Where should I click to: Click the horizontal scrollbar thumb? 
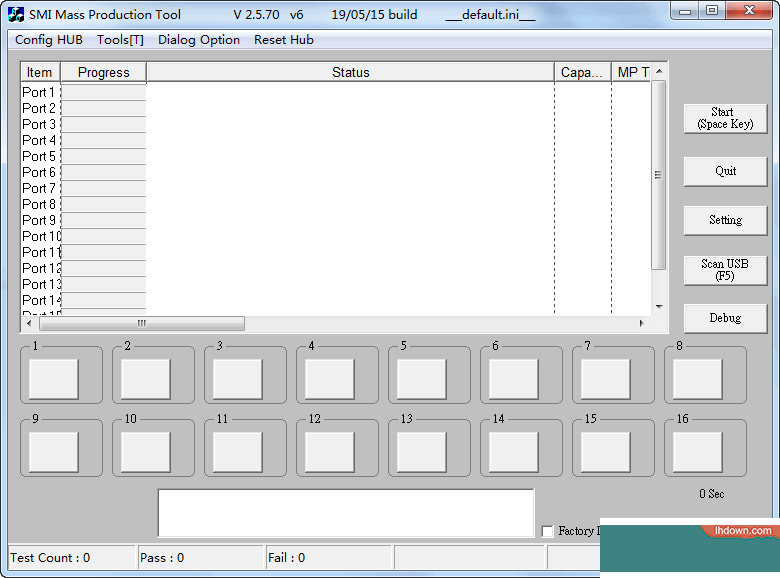pos(142,323)
